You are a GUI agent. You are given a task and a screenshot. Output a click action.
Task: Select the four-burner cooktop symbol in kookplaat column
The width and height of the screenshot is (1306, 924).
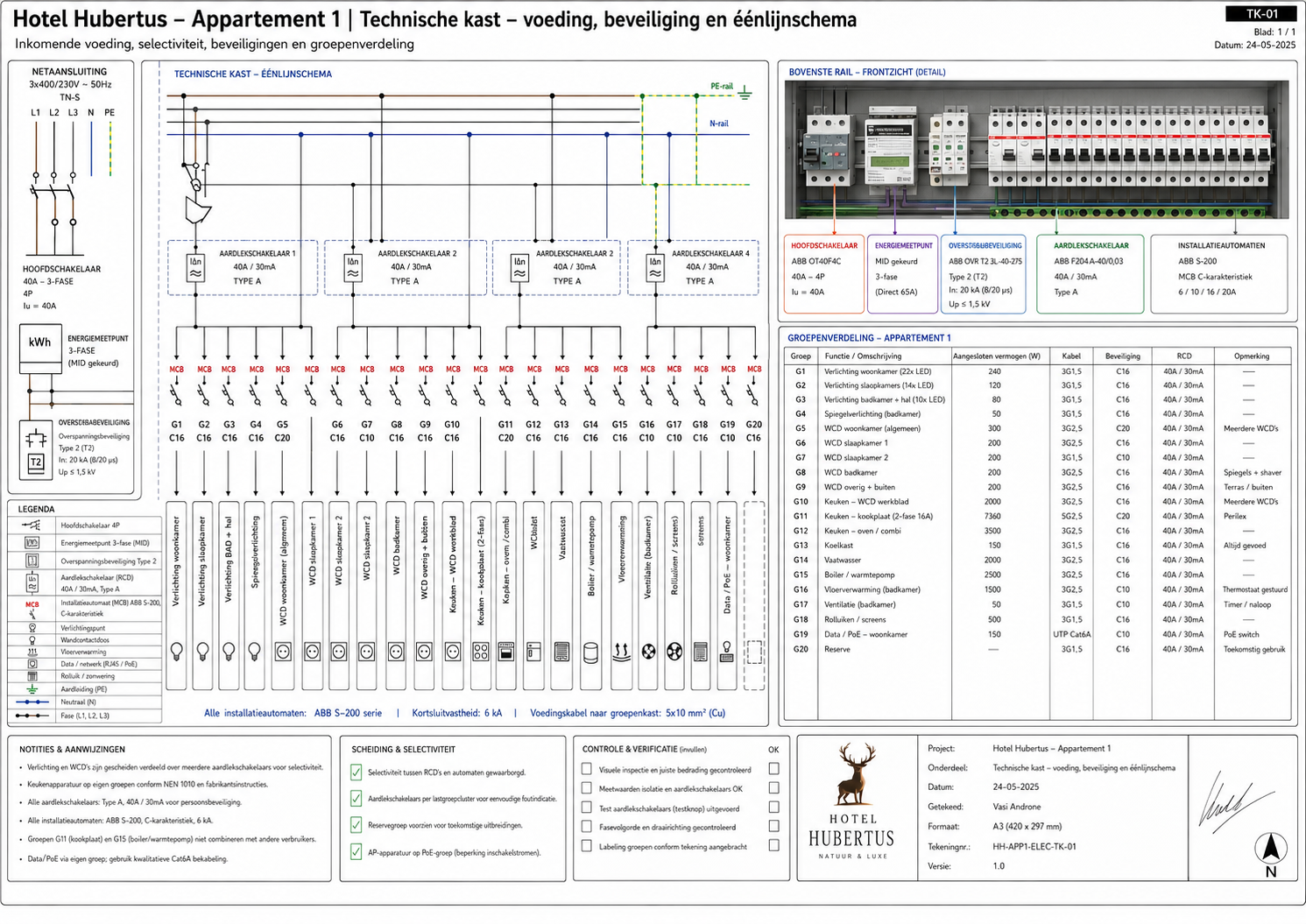coord(481,652)
